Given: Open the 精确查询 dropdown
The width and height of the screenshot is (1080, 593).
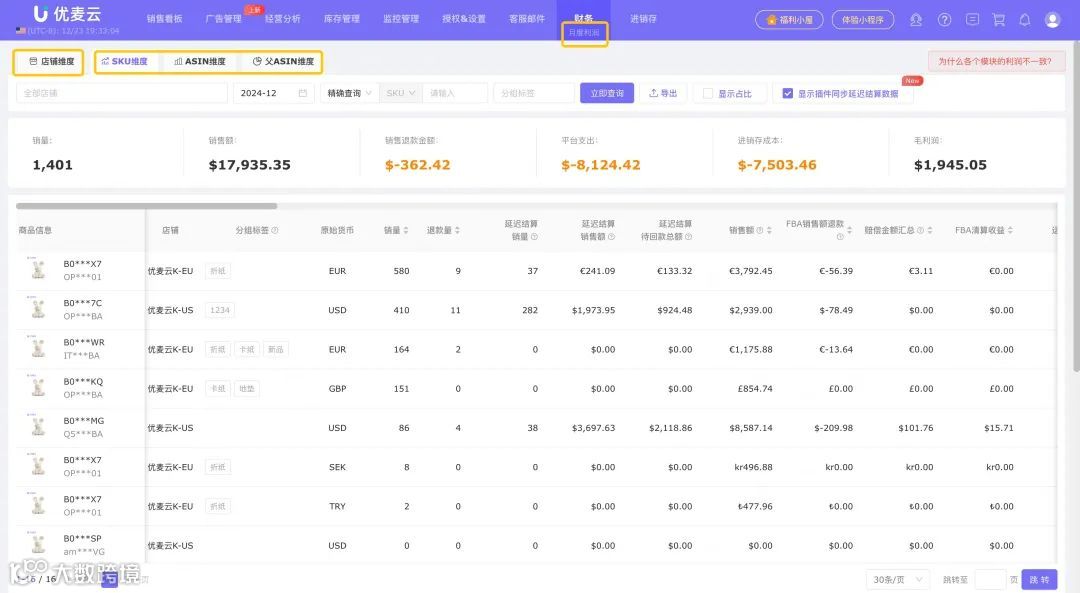Looking at the screenshot, I should point(349,93).
